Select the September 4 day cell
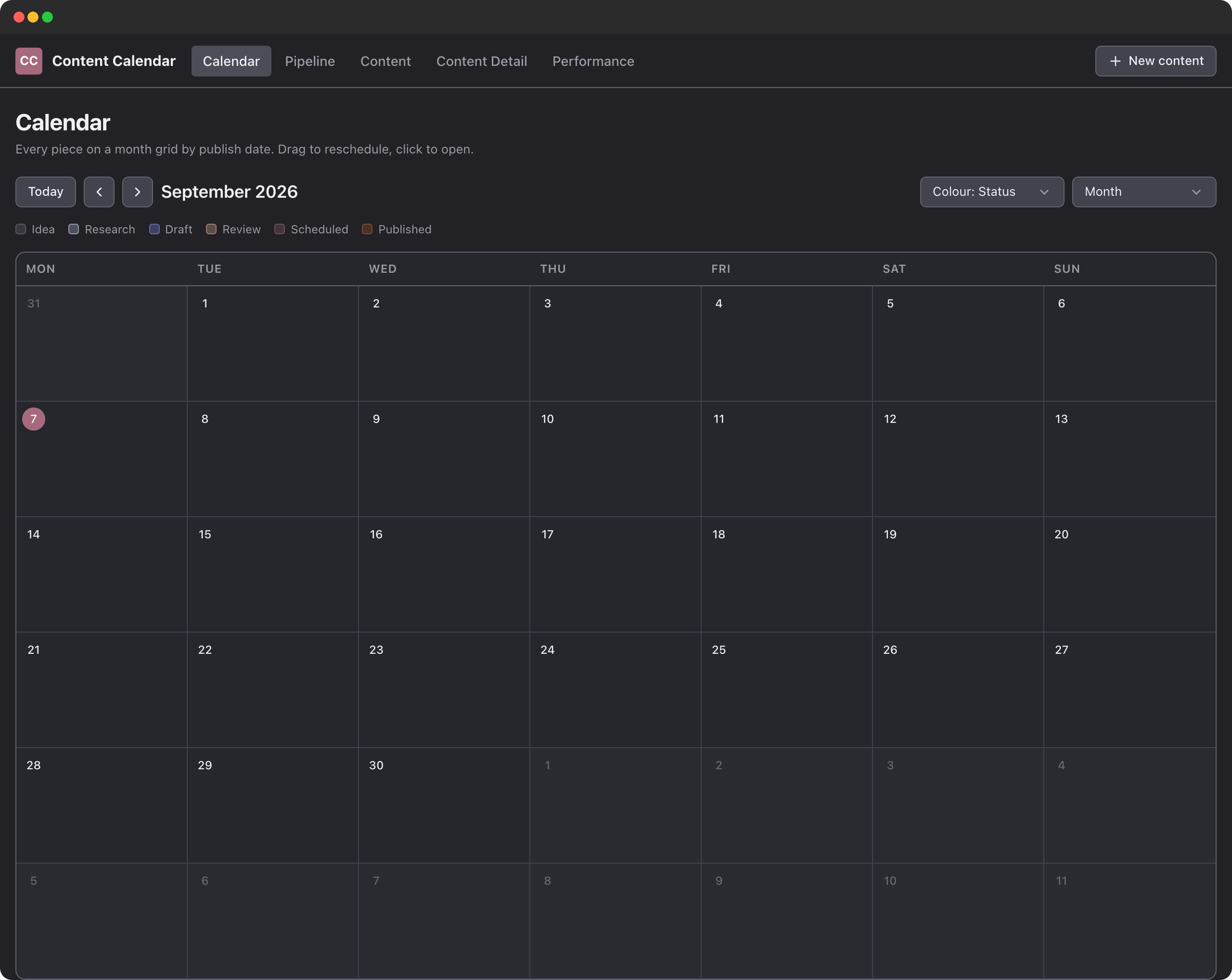Screen dimensions: 1232x980 click(787, 343)
